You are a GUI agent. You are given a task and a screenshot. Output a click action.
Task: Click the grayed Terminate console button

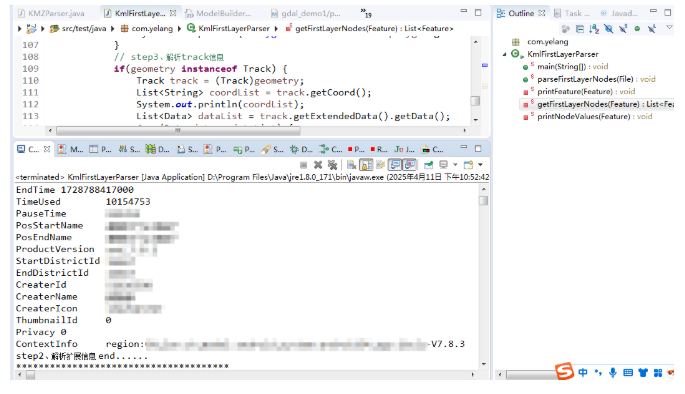pyautogui.click(x=304, y=165)
